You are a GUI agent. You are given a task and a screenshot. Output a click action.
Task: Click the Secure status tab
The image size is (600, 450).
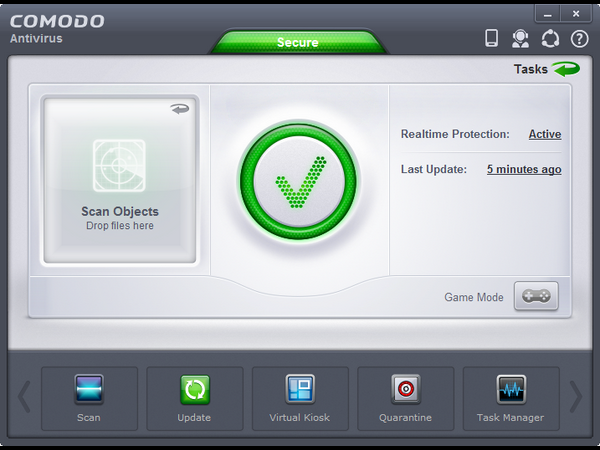tap(298, 42)
